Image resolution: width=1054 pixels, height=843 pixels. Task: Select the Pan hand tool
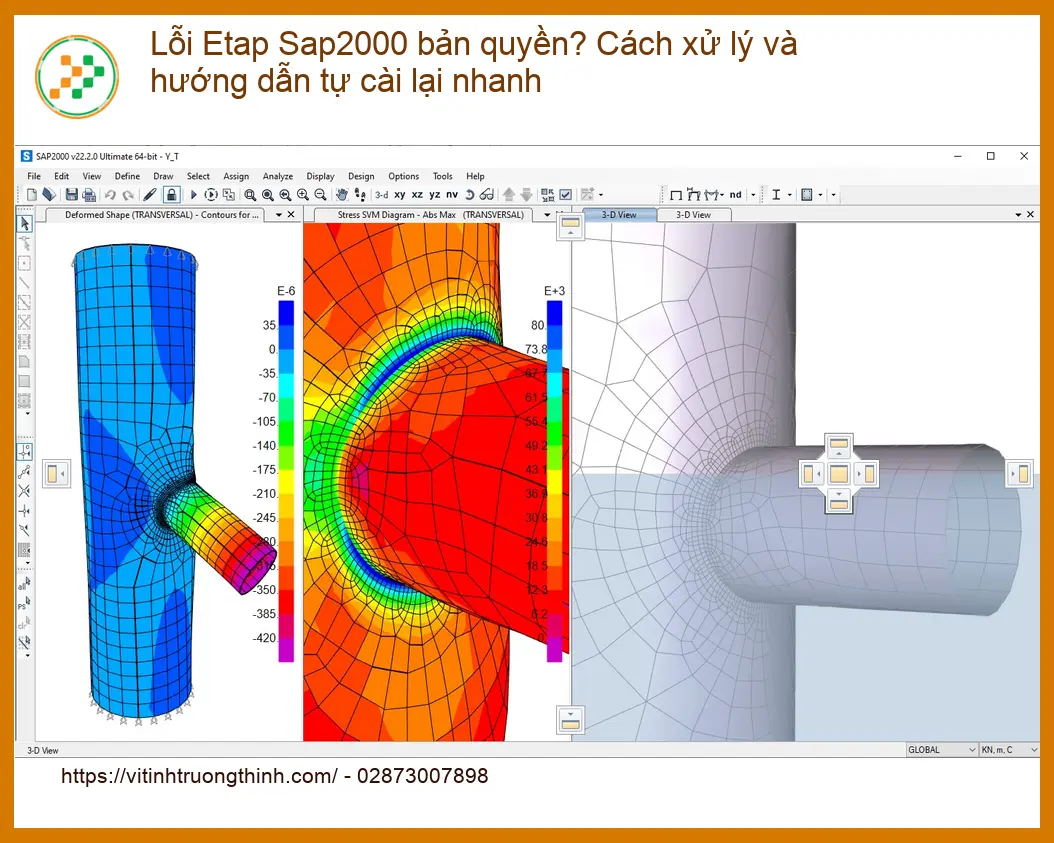(342, 195)
